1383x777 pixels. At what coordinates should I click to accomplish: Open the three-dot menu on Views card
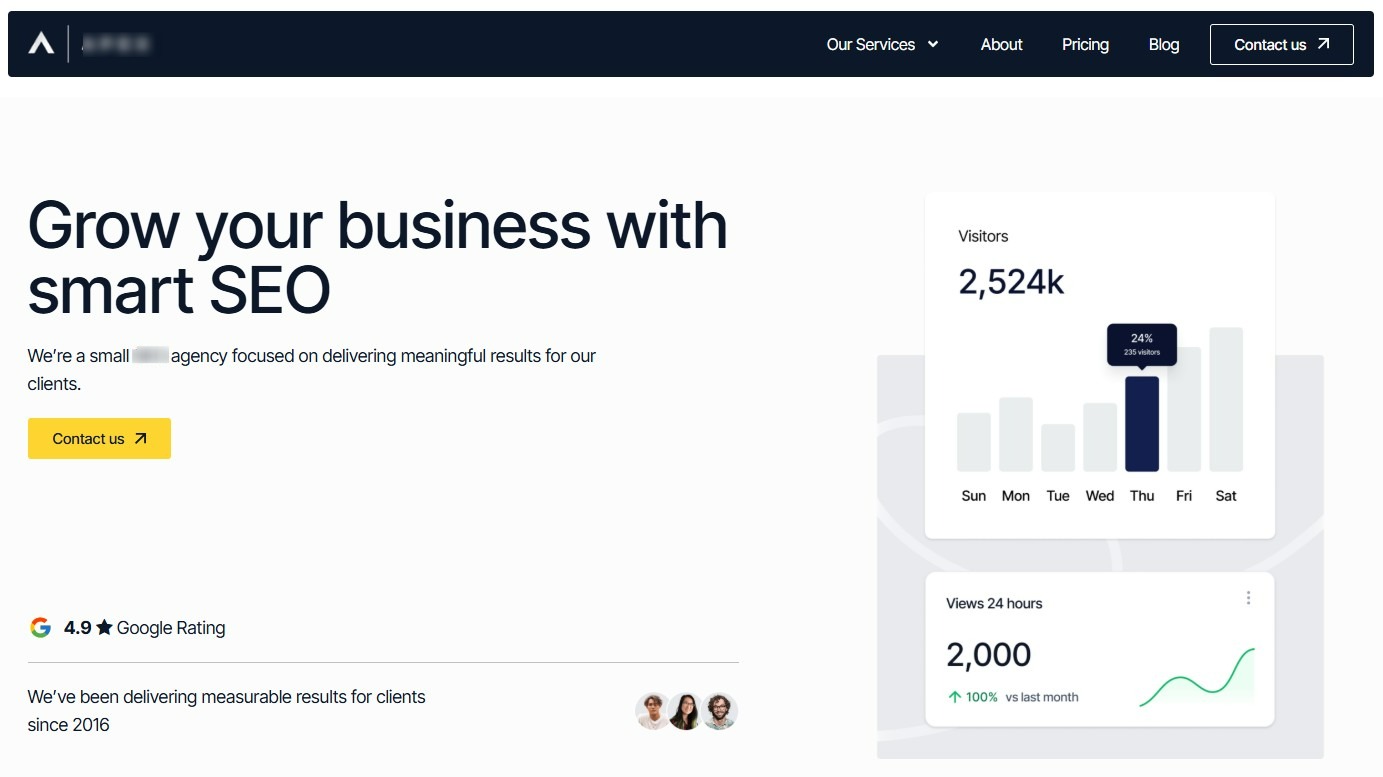coord(1248,598)
